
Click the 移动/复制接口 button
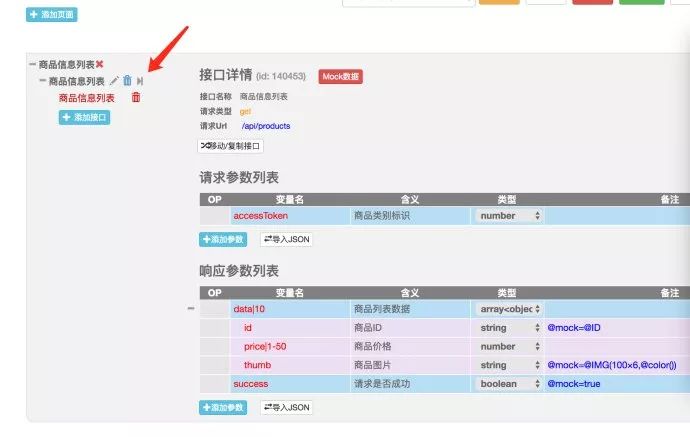pyautogui.click(x=230, y=146)
